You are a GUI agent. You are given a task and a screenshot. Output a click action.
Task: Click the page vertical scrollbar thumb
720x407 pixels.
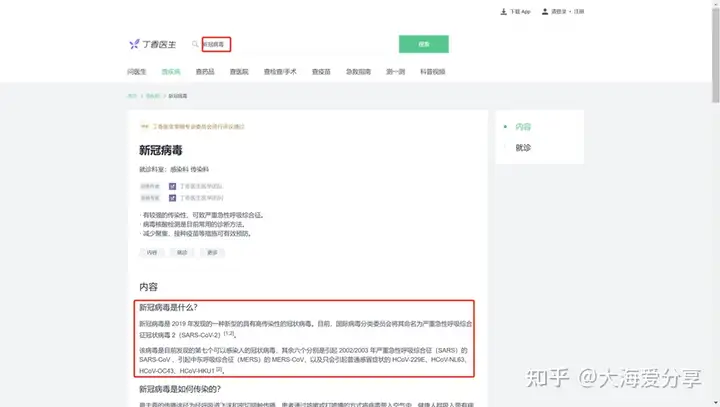pos(716,55)
